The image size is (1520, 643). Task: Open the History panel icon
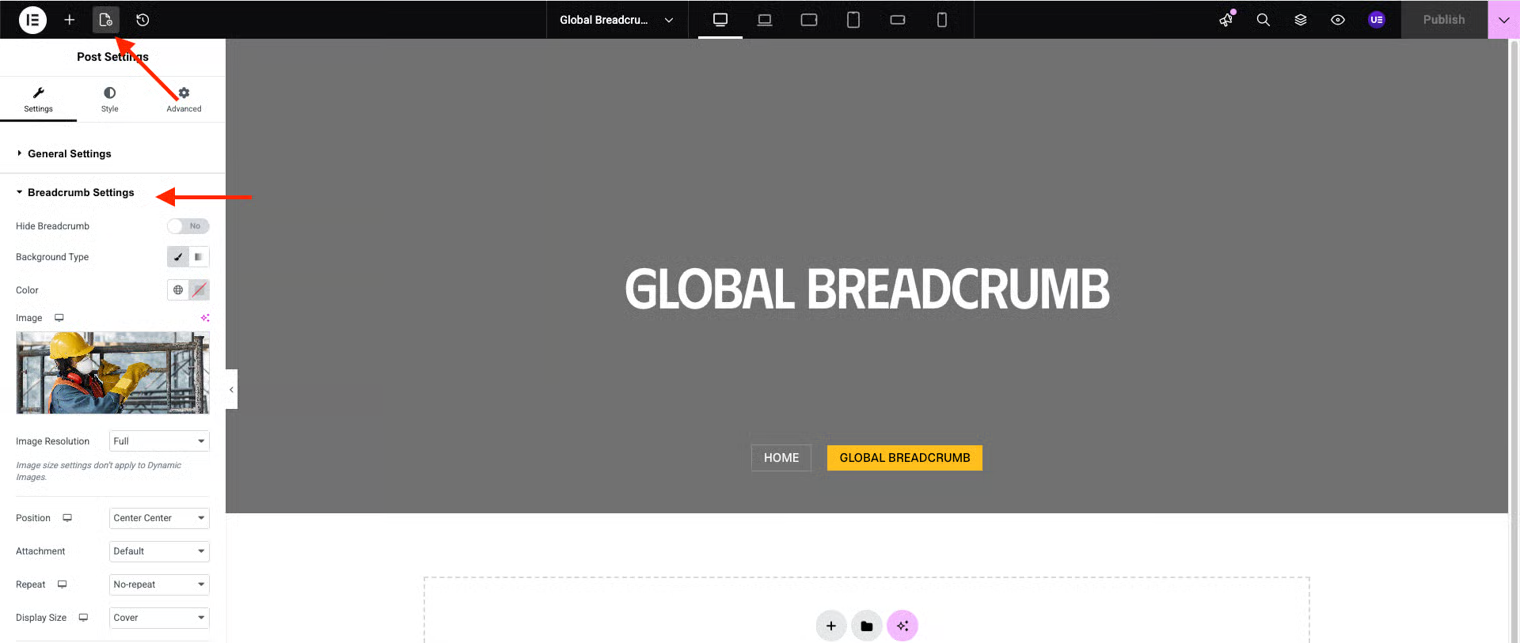coord(143,20)
